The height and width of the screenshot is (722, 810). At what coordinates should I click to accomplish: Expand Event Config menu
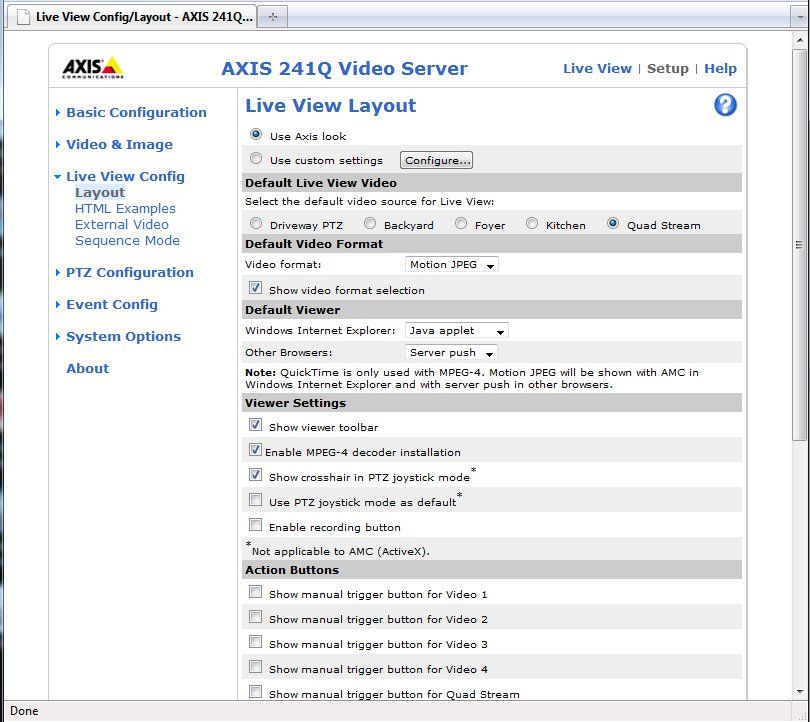click(x=112, y=305)
